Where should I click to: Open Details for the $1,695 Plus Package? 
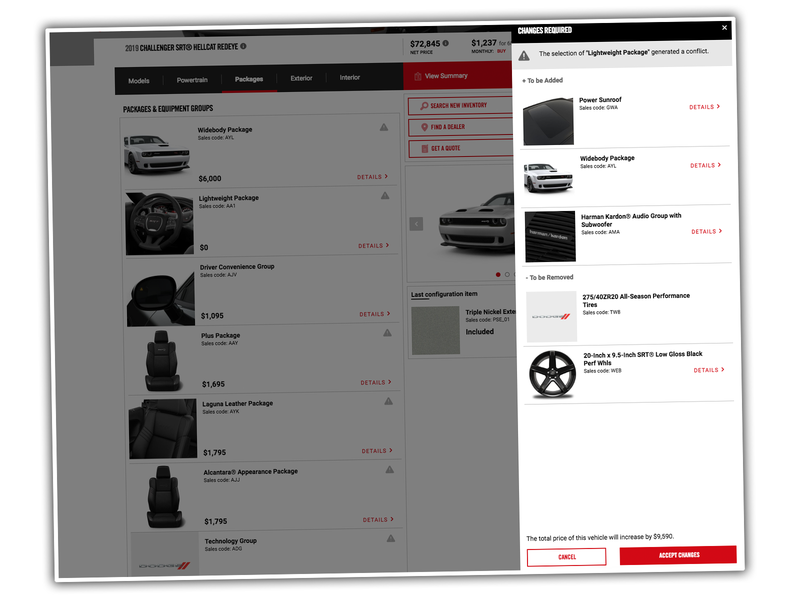(376, 382)
